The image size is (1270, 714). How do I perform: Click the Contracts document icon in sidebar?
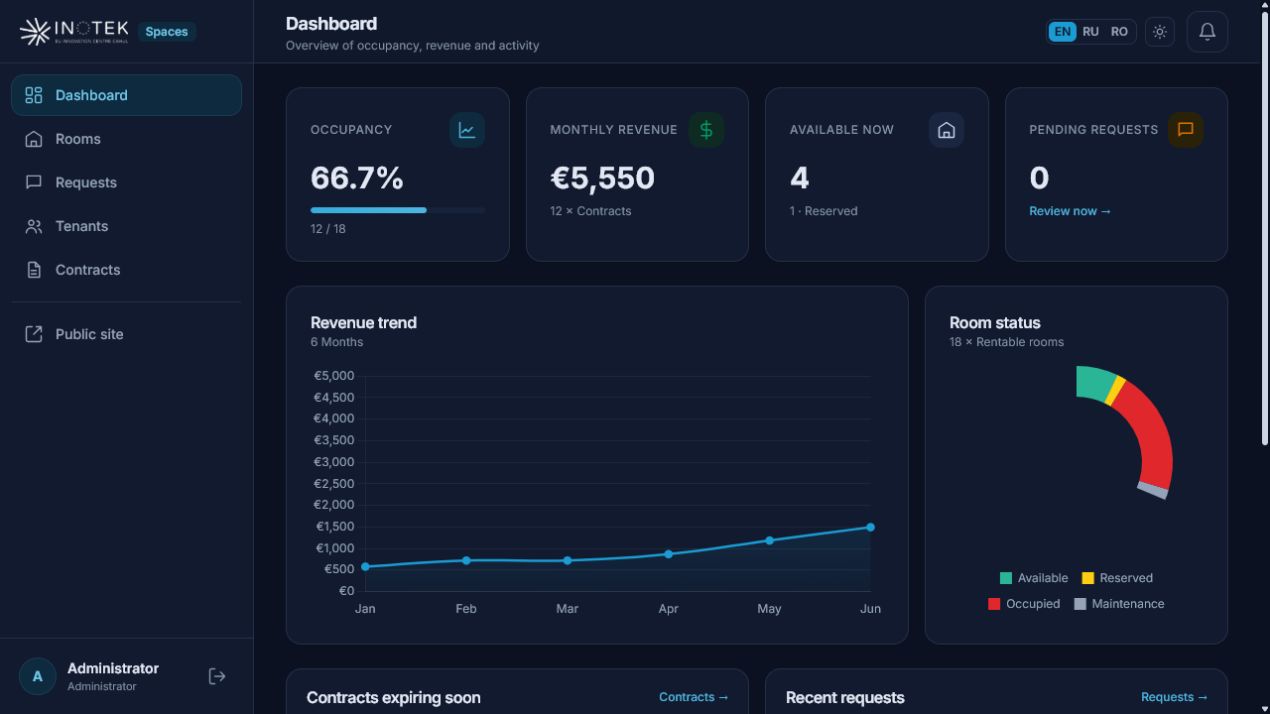coord(34,270)
